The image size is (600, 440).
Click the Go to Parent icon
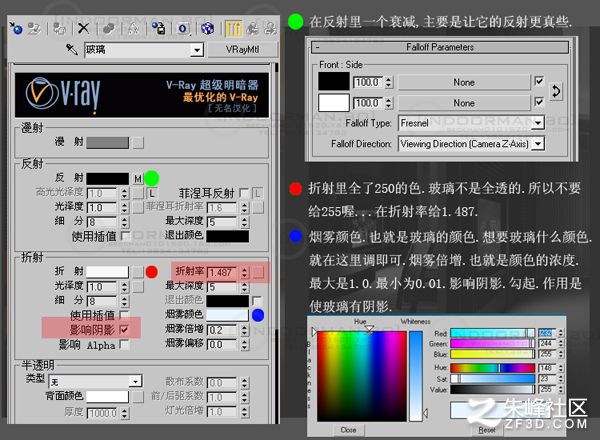pyautogui.click(x=252, y=29)
